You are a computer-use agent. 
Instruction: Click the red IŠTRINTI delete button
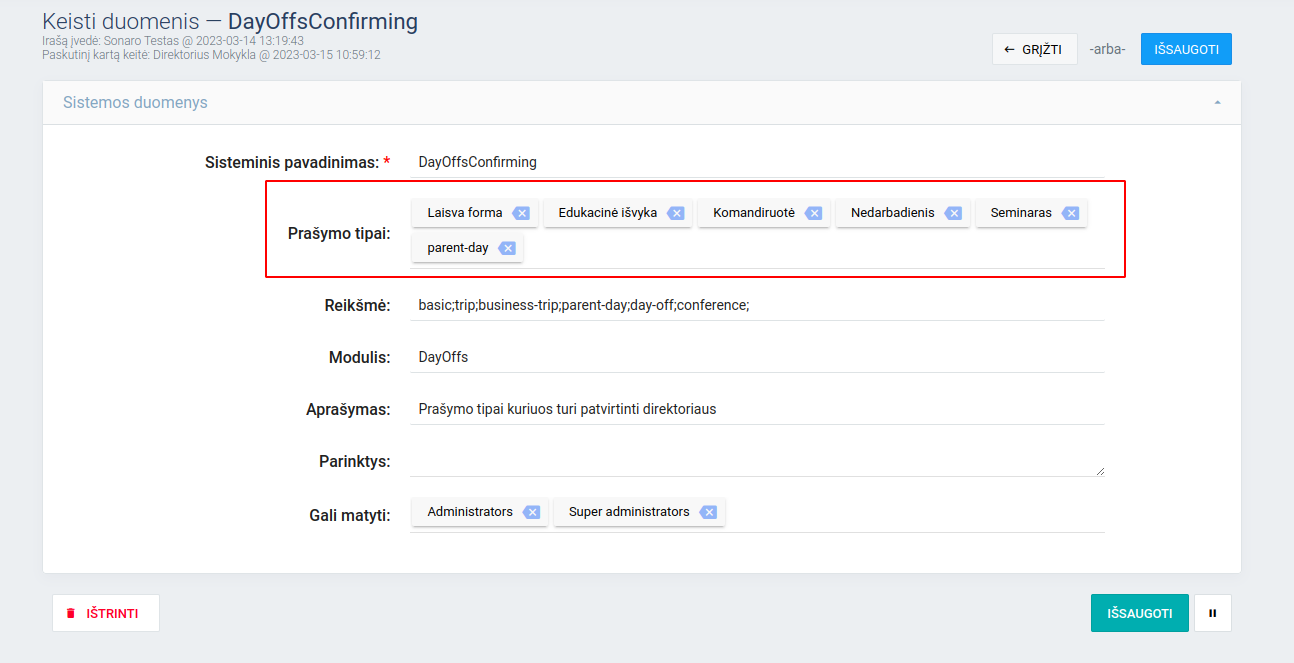pyautogui.click(x=106, y=613)
